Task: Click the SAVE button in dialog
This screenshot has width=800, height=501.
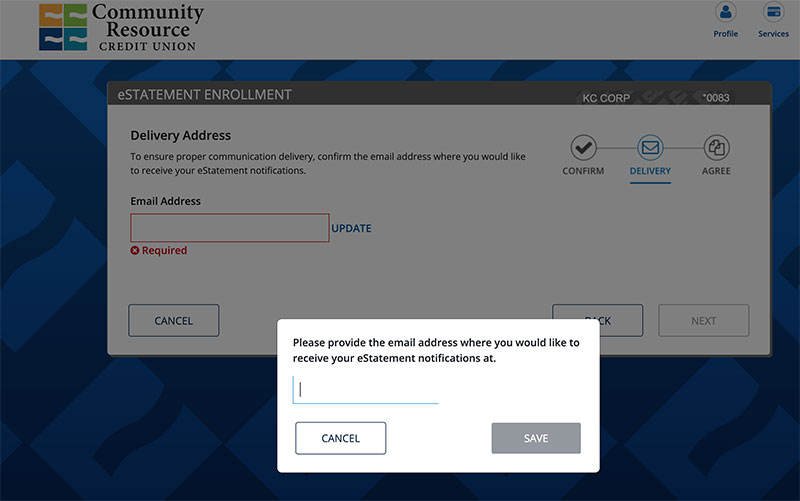Action: (536, 438)
